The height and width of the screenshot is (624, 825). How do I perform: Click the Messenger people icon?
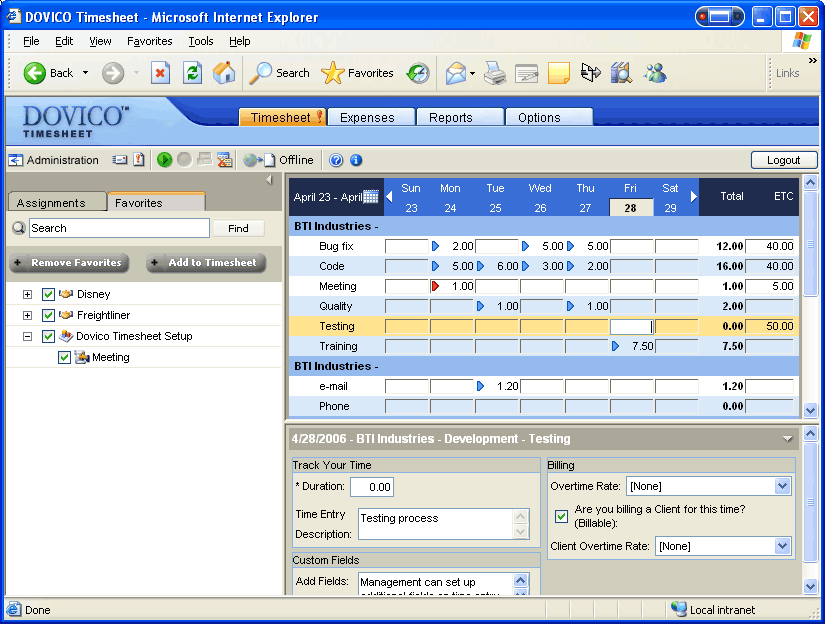(x=655, y=73)
